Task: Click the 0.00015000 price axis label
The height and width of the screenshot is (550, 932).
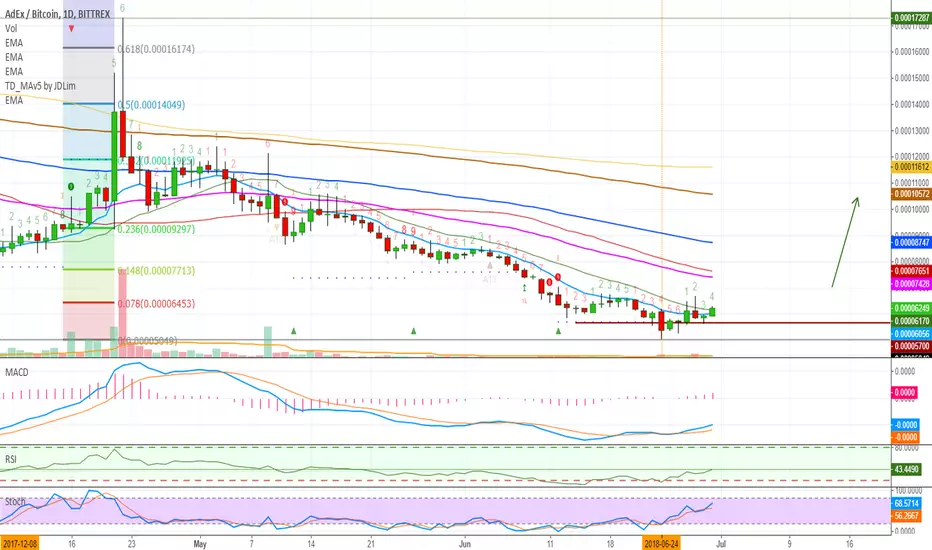Action: point(912,78)
